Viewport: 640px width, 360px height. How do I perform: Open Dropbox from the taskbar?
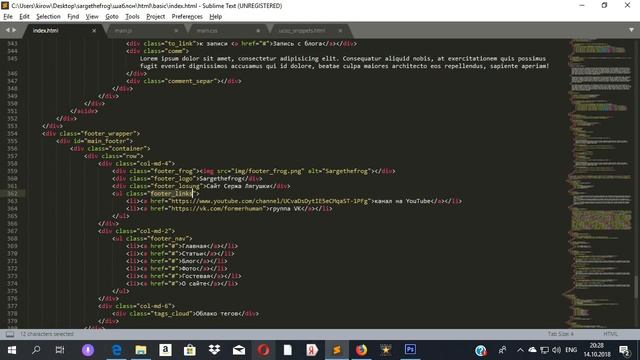214,350
